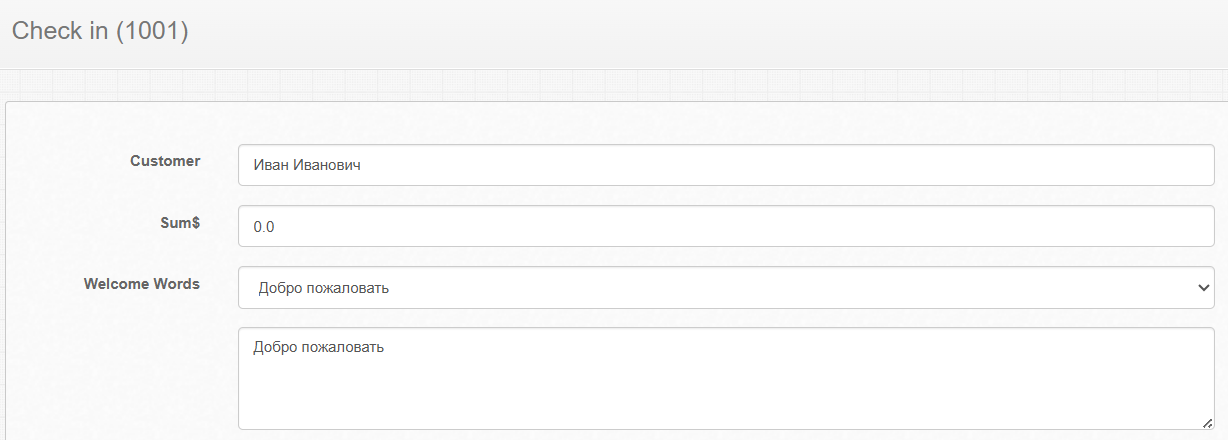Click the Customer field label
The height and width of the screenshot is (440, 1228).
pos(165,161)
